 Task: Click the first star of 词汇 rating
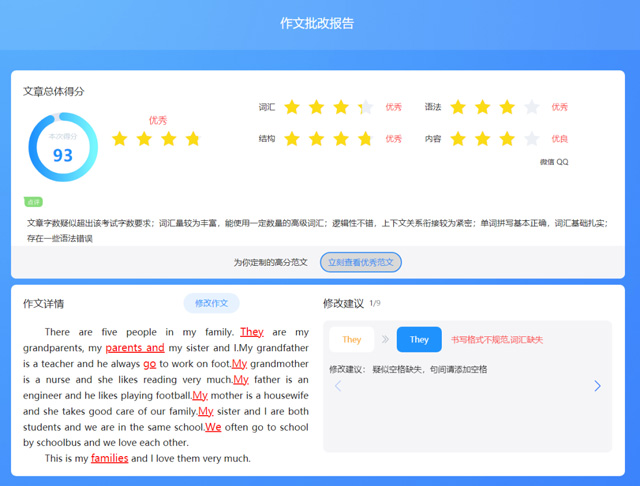tap(292, 107)
